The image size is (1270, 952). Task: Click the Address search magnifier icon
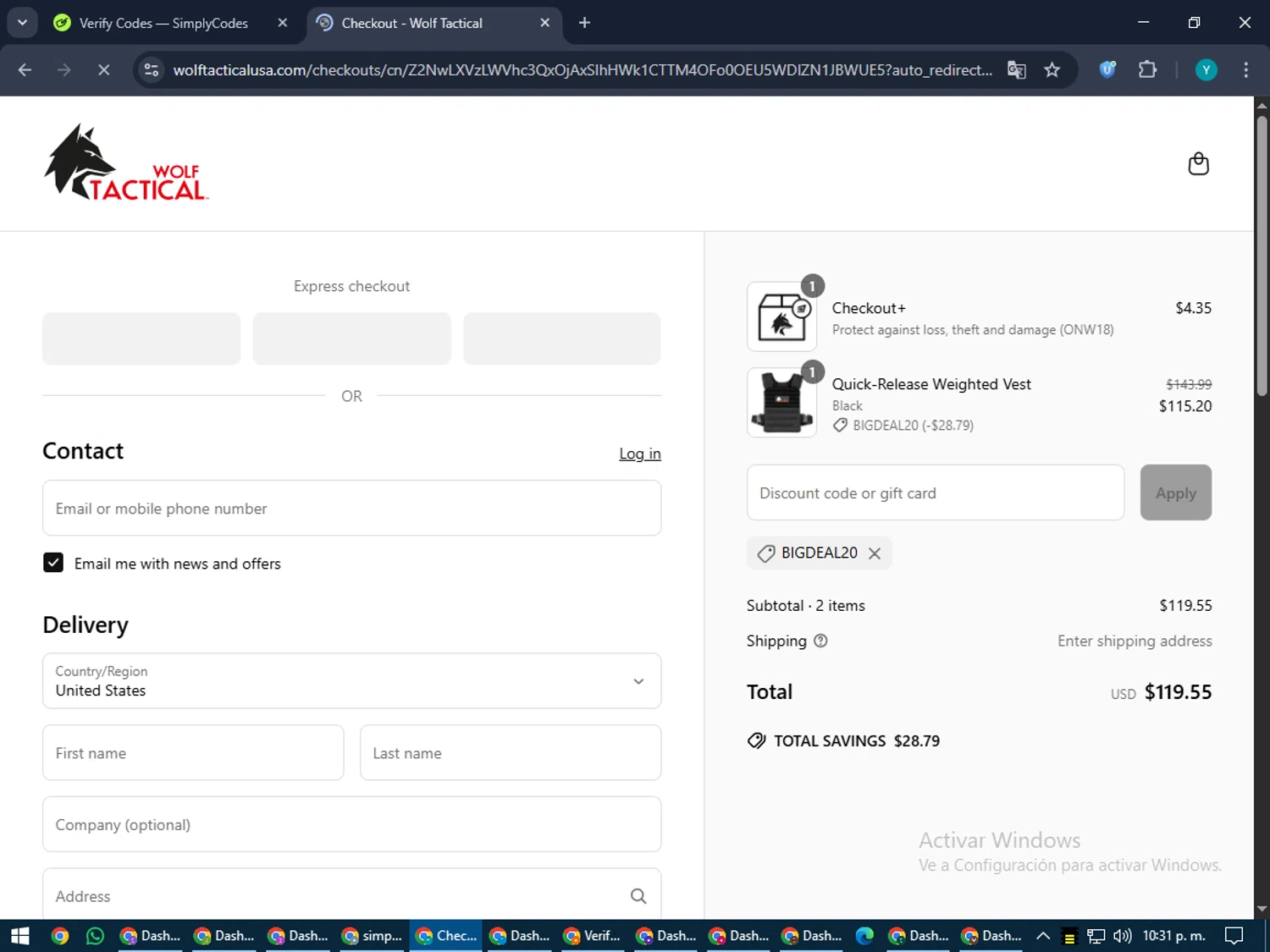(x=638, y=896)
